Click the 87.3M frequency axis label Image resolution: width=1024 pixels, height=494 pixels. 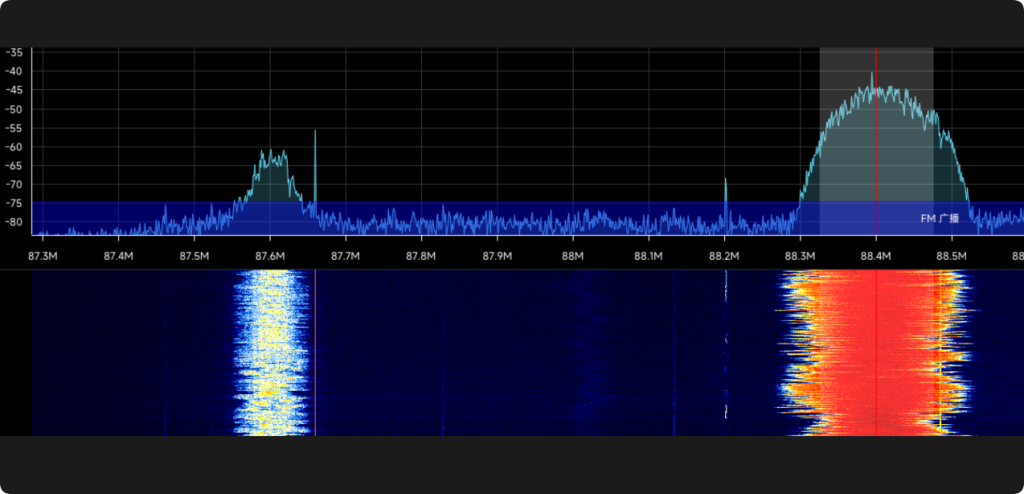pos(43,256)
